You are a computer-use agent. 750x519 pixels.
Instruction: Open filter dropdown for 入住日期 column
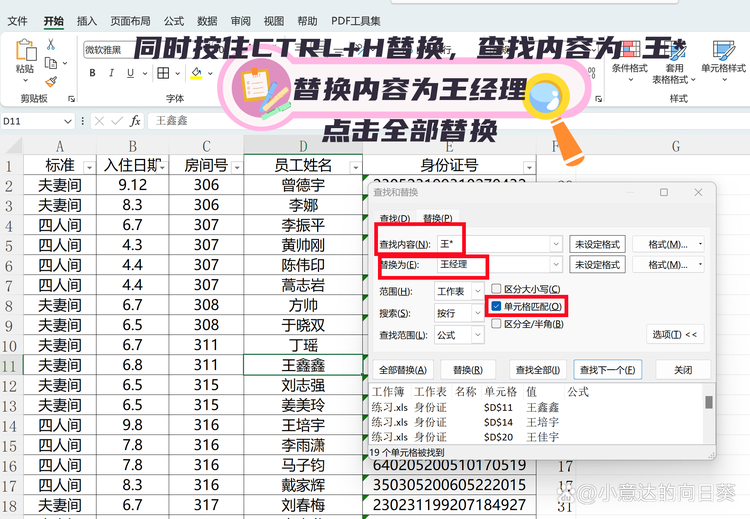(163, 167)
